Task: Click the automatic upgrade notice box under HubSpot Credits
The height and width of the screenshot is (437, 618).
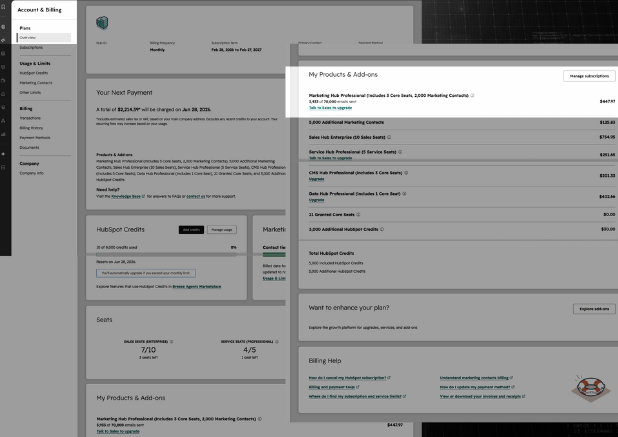Action: tap(146, 273)
